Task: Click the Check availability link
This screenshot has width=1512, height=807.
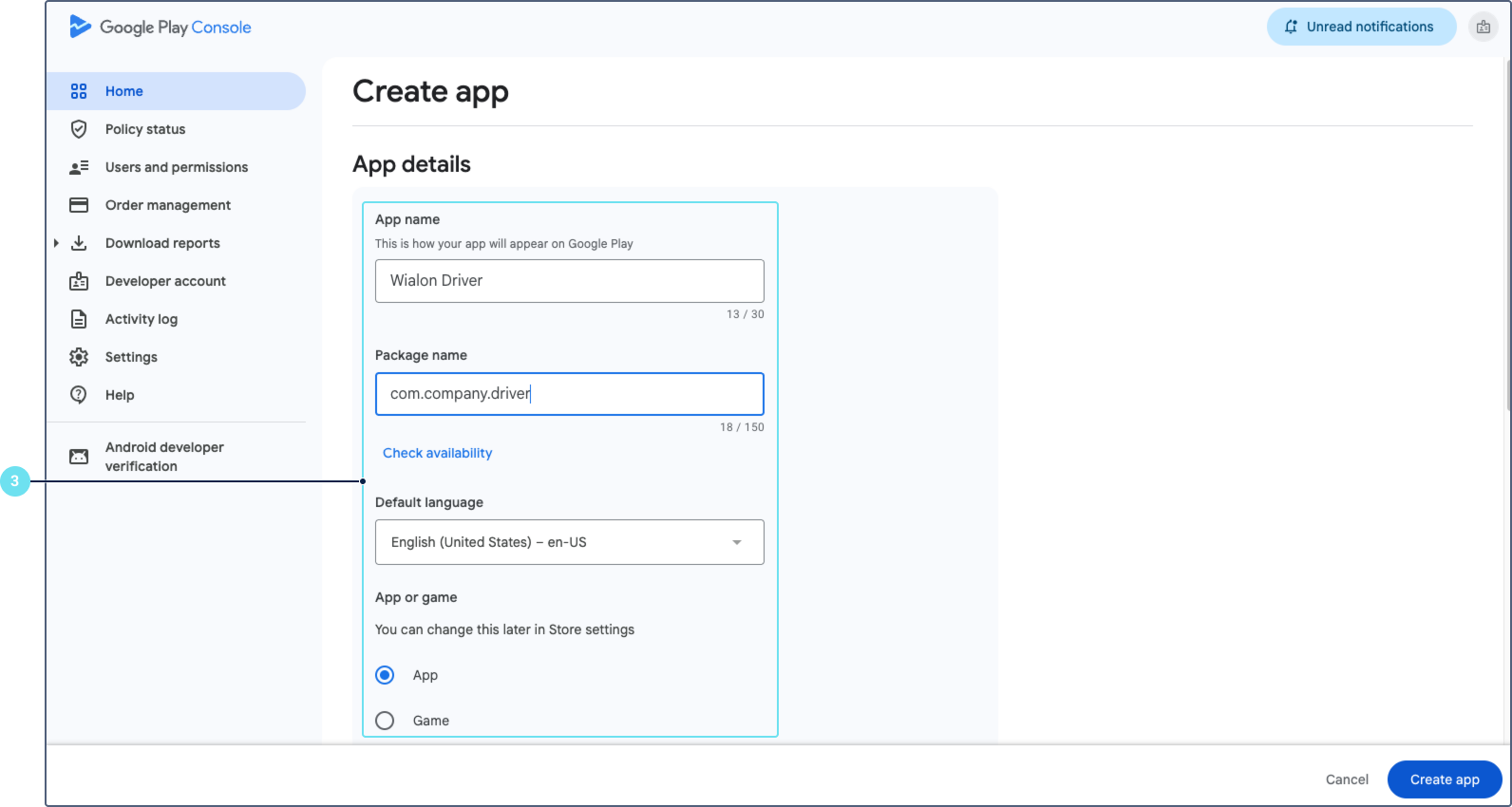Action: (x=438, y=453)
